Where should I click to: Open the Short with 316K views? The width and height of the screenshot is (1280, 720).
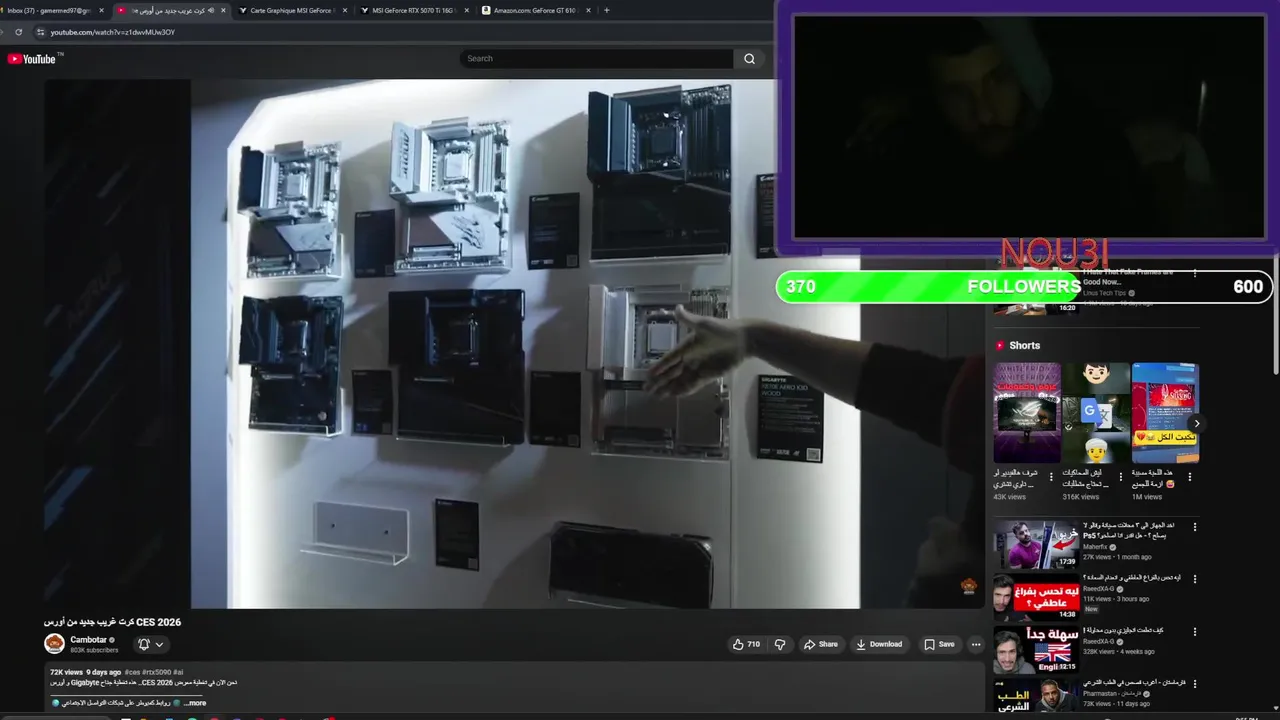[x=1096, y=413]
